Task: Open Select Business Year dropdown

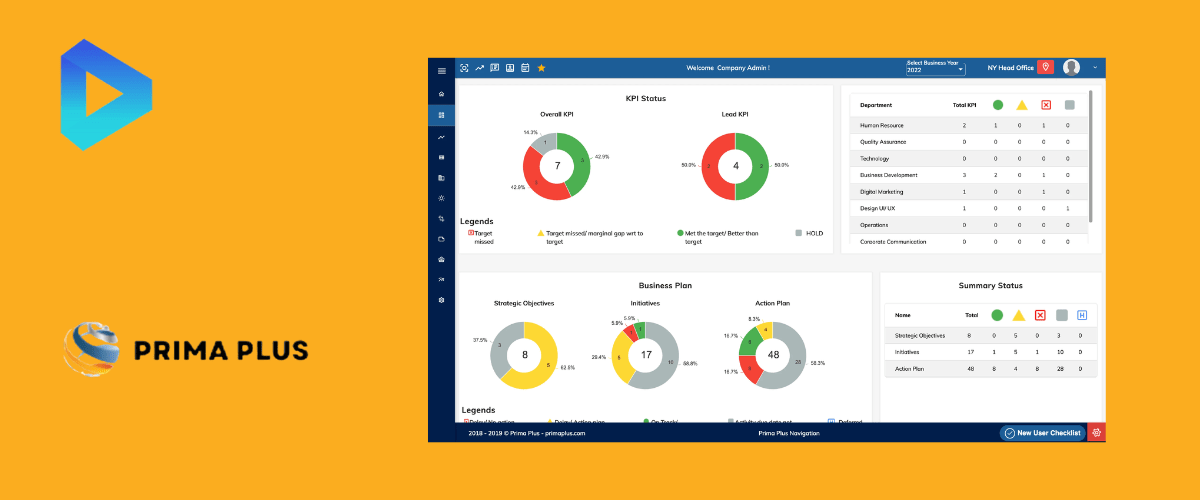Action: 935,67
